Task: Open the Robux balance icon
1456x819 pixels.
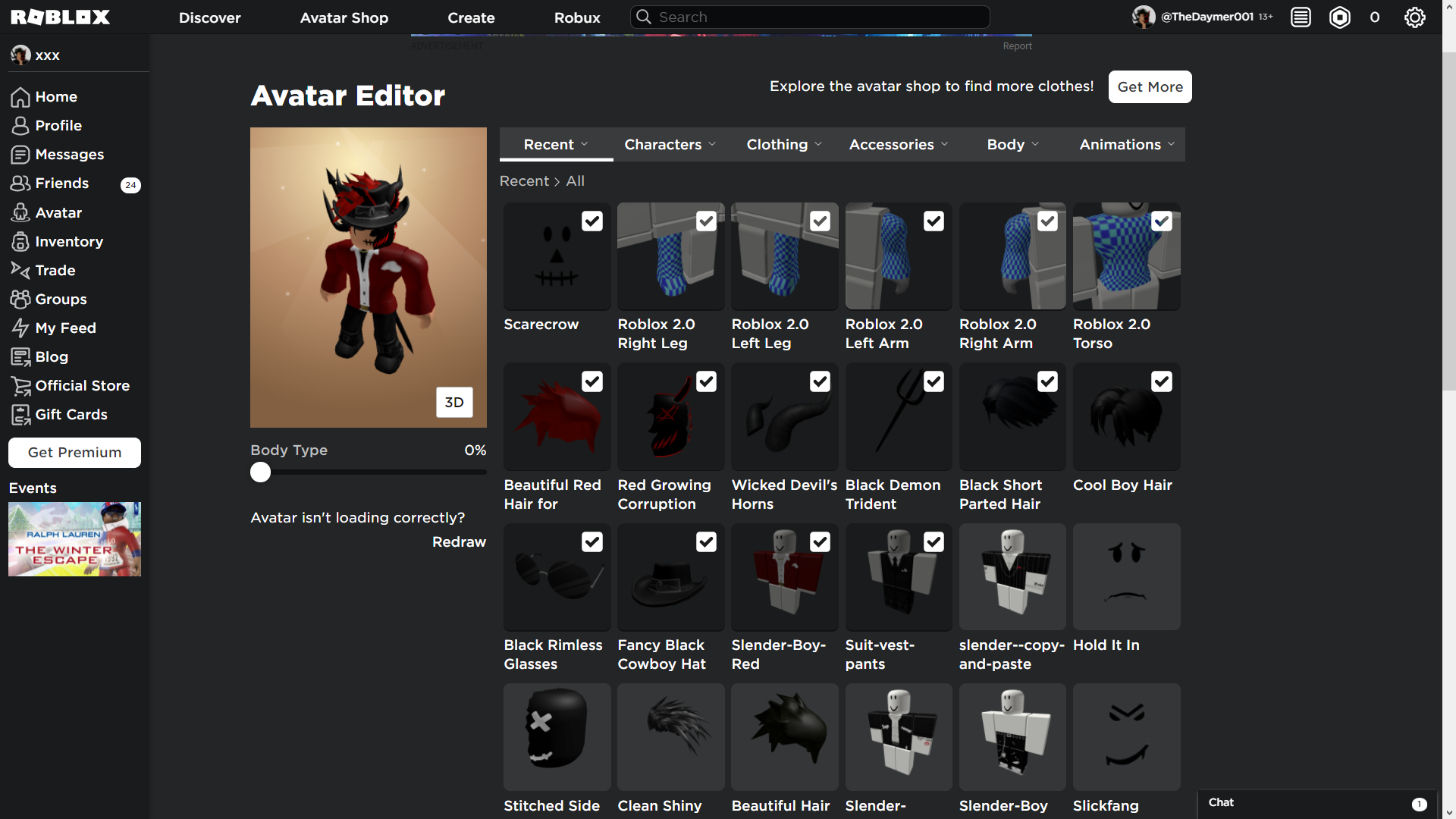Action: pyautogui.click(x=1340, y=17)
